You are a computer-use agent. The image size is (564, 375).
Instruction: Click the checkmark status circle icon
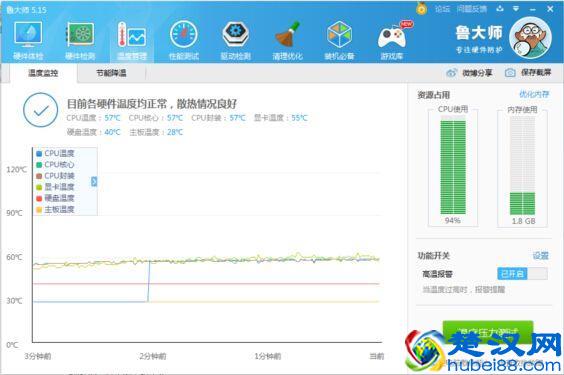coord(41,110)
